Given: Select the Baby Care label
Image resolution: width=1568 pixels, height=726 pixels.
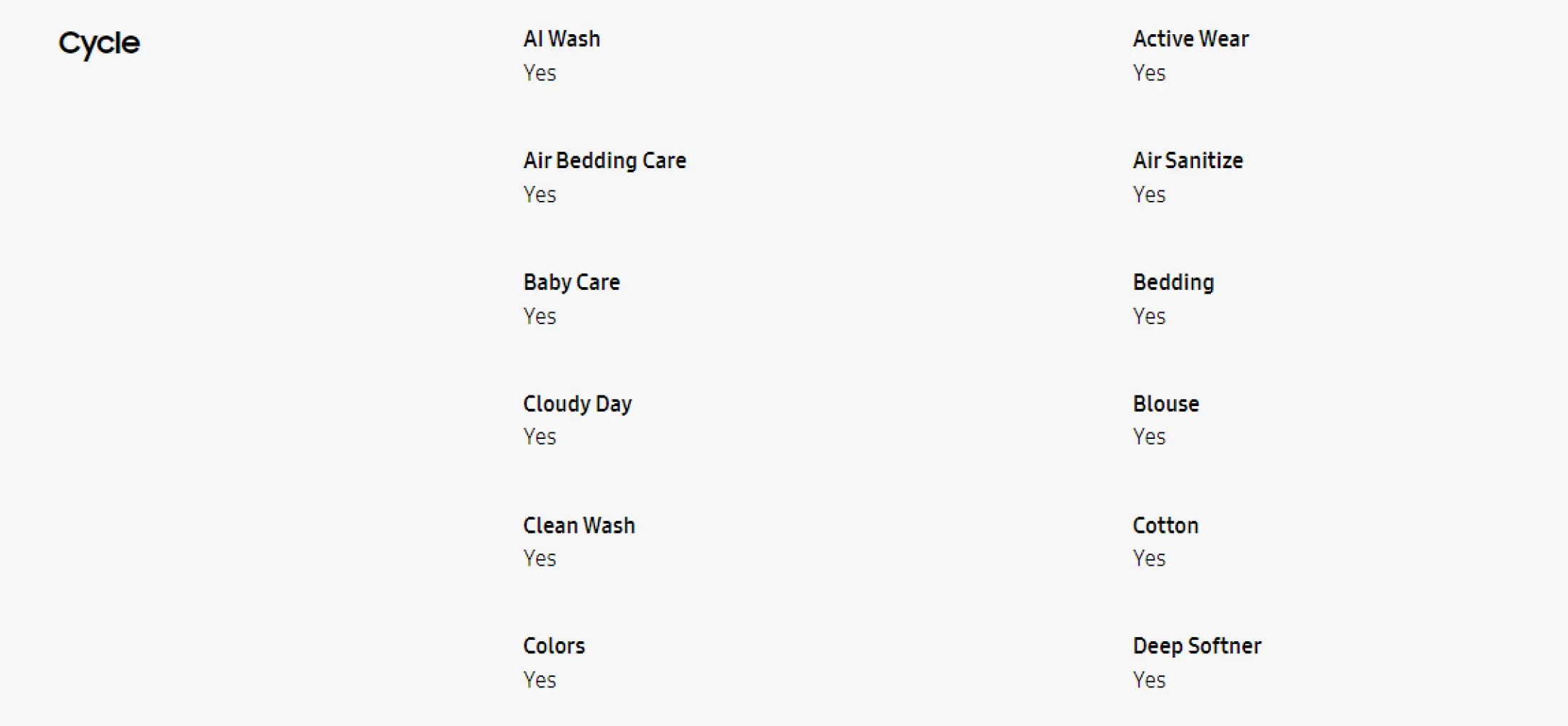Looking at the screenshot, I should pyautogui.click(x=572, y=283).
